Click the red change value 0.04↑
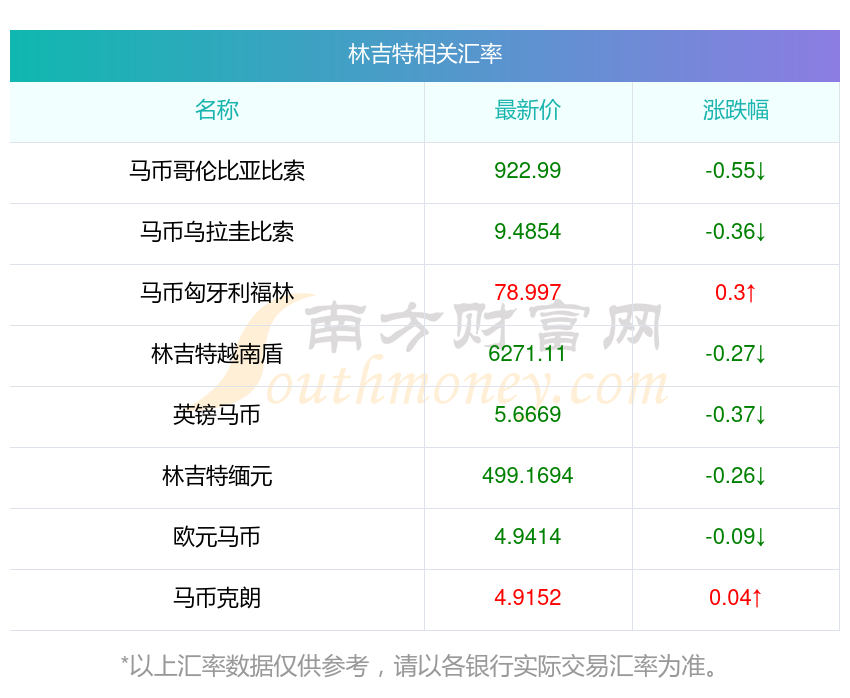The width and height of the screenshot is (850, 698). 736,598
